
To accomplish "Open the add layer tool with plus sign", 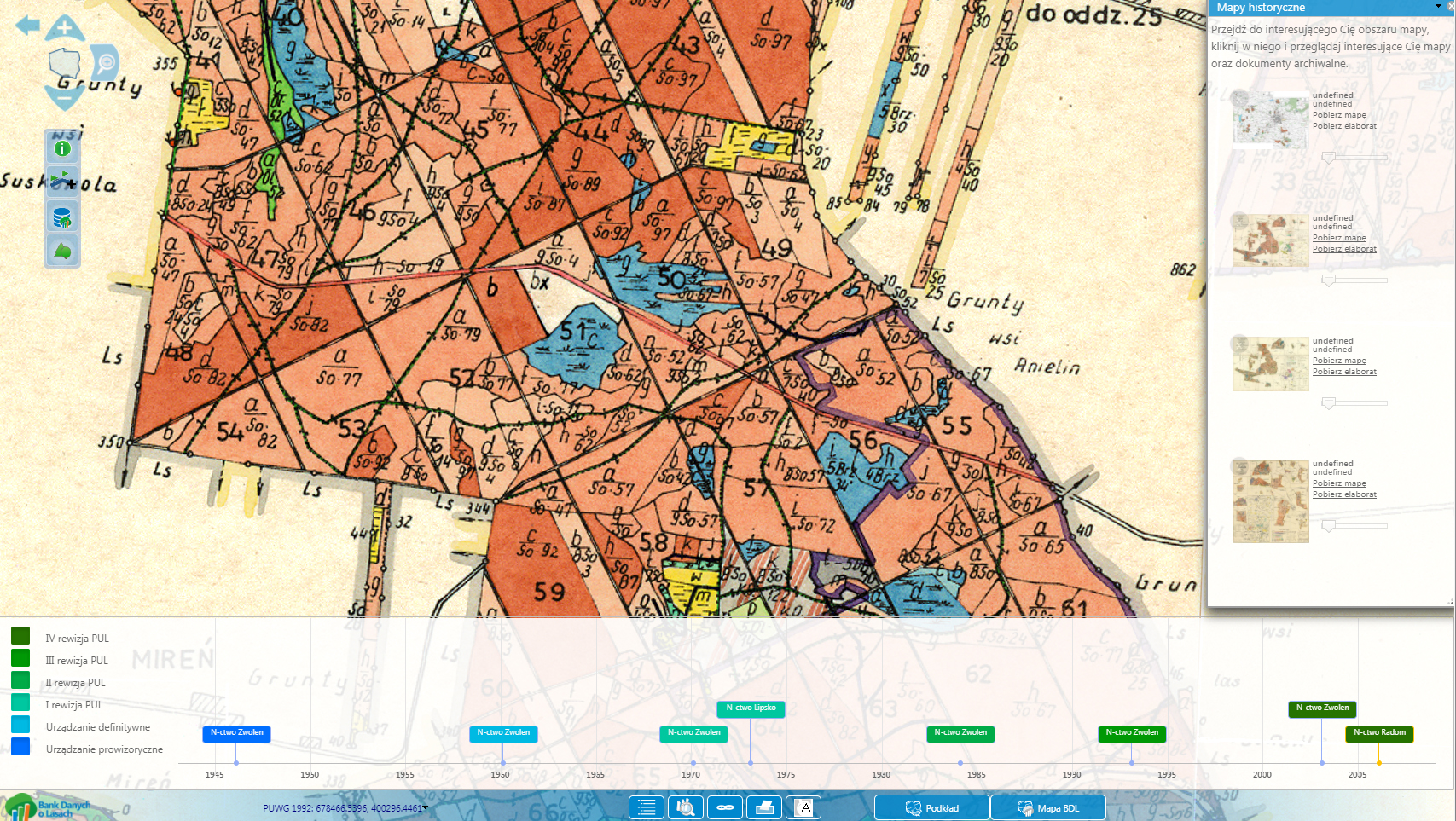I will [62, 181].
